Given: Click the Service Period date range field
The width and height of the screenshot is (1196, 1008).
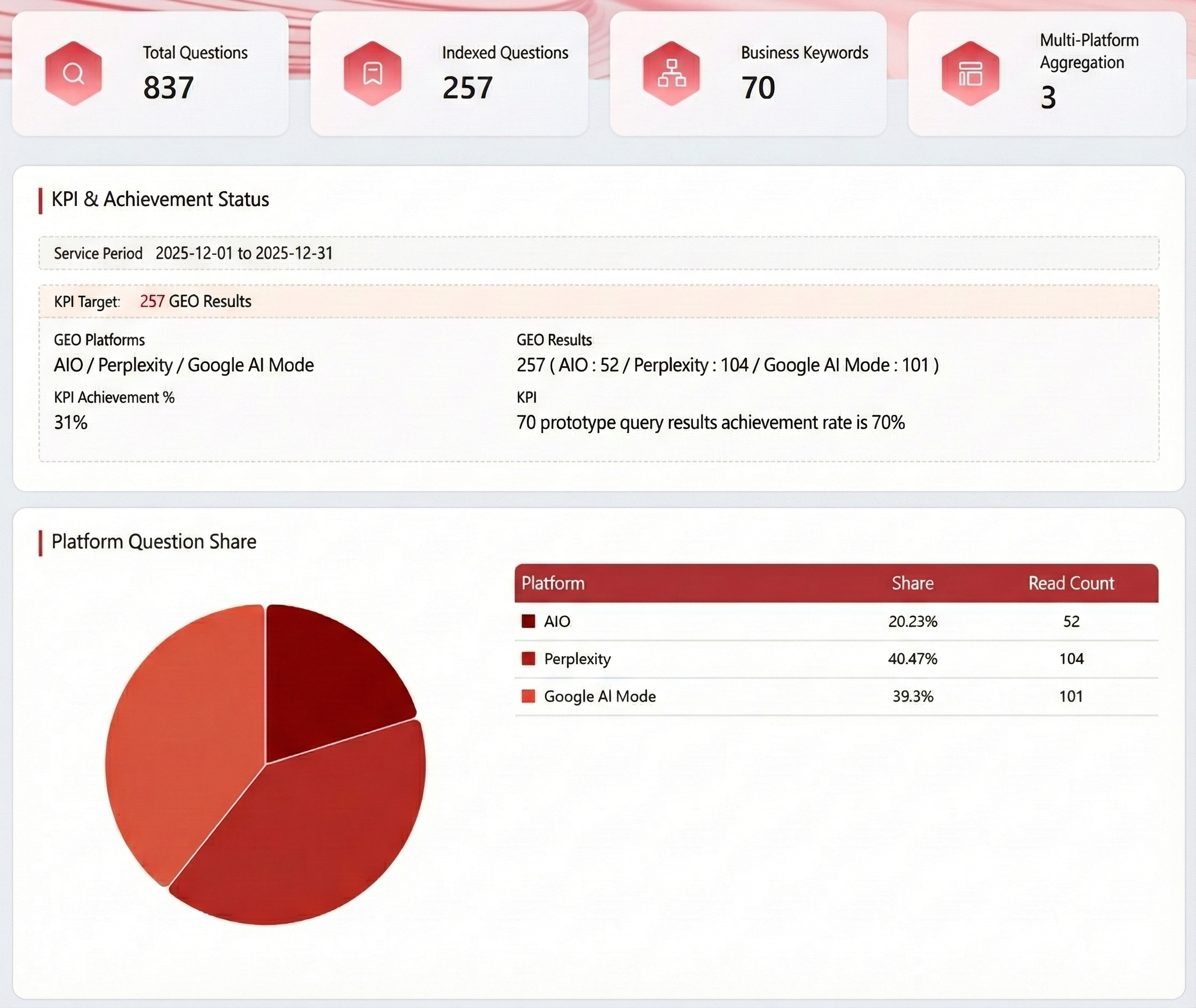Looking at the screenshot, I should coord(244,253).
